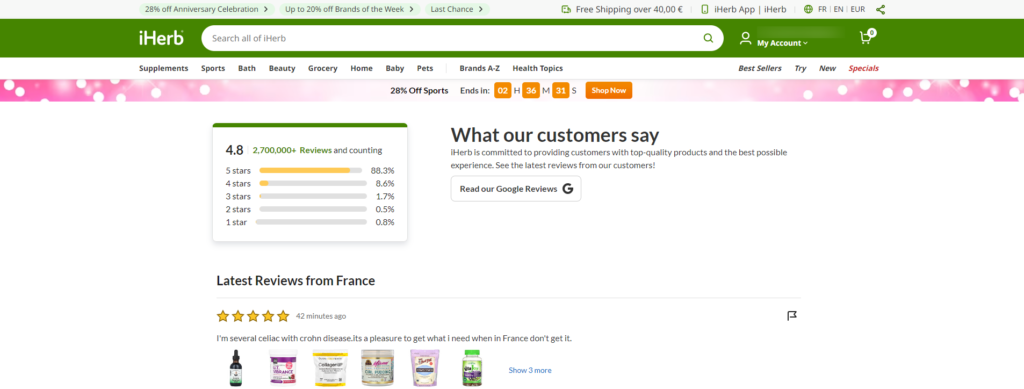The height and width of the screenshot is (389, 1024).
Task: Open the Last Chance promo chip
Action: tap(457, 9)
